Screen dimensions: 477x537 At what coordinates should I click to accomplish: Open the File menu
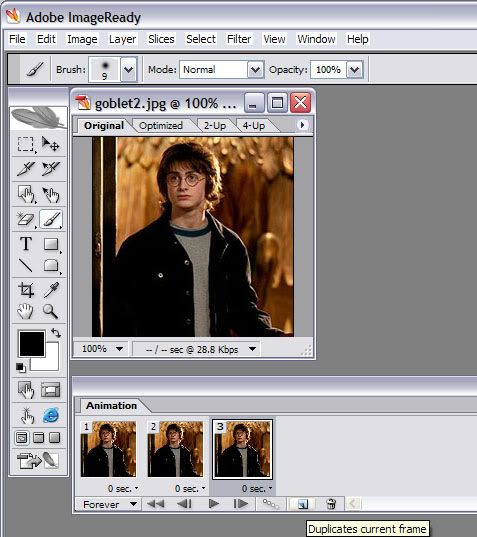(17, 39)
